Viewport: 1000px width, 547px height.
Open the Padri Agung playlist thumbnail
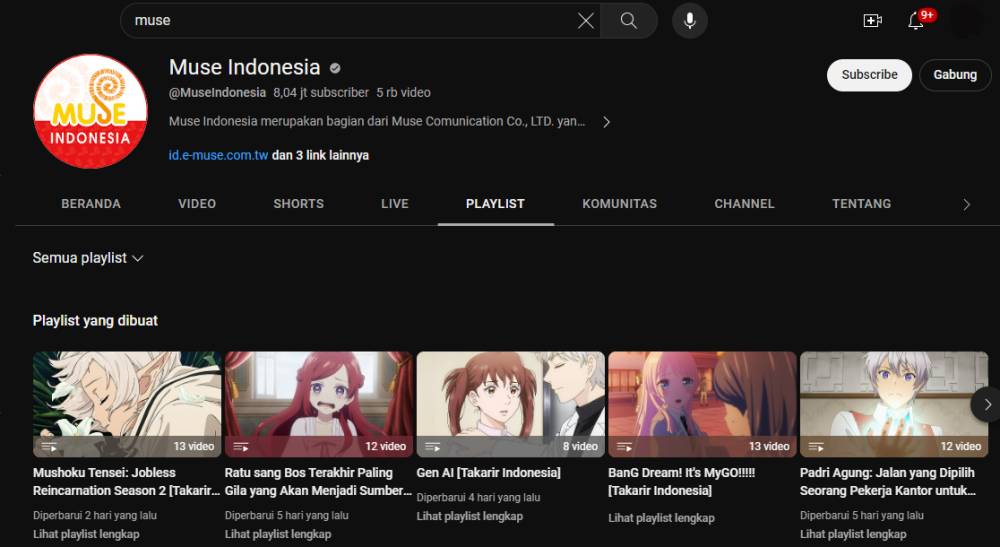click(x=894, y=404)
